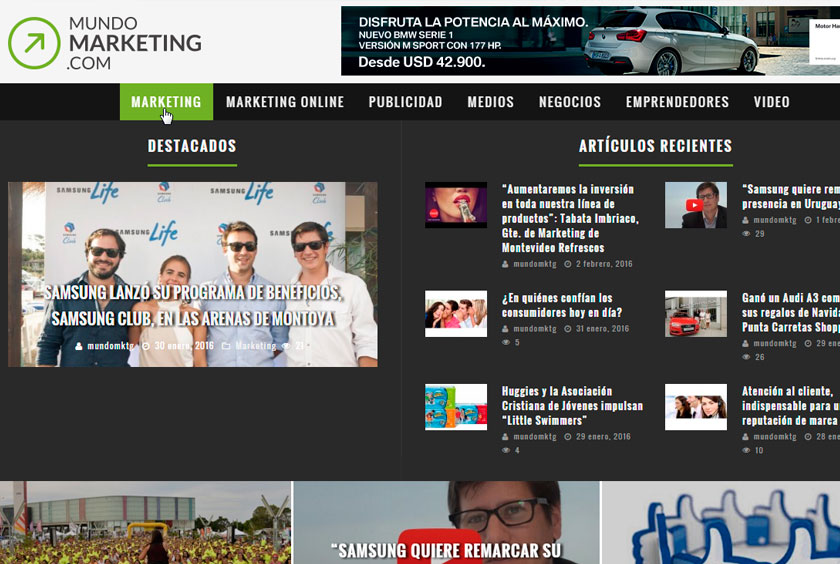
Task: Click the views eye icon on featured Samsung article
Action: click(x=286, y=346)
